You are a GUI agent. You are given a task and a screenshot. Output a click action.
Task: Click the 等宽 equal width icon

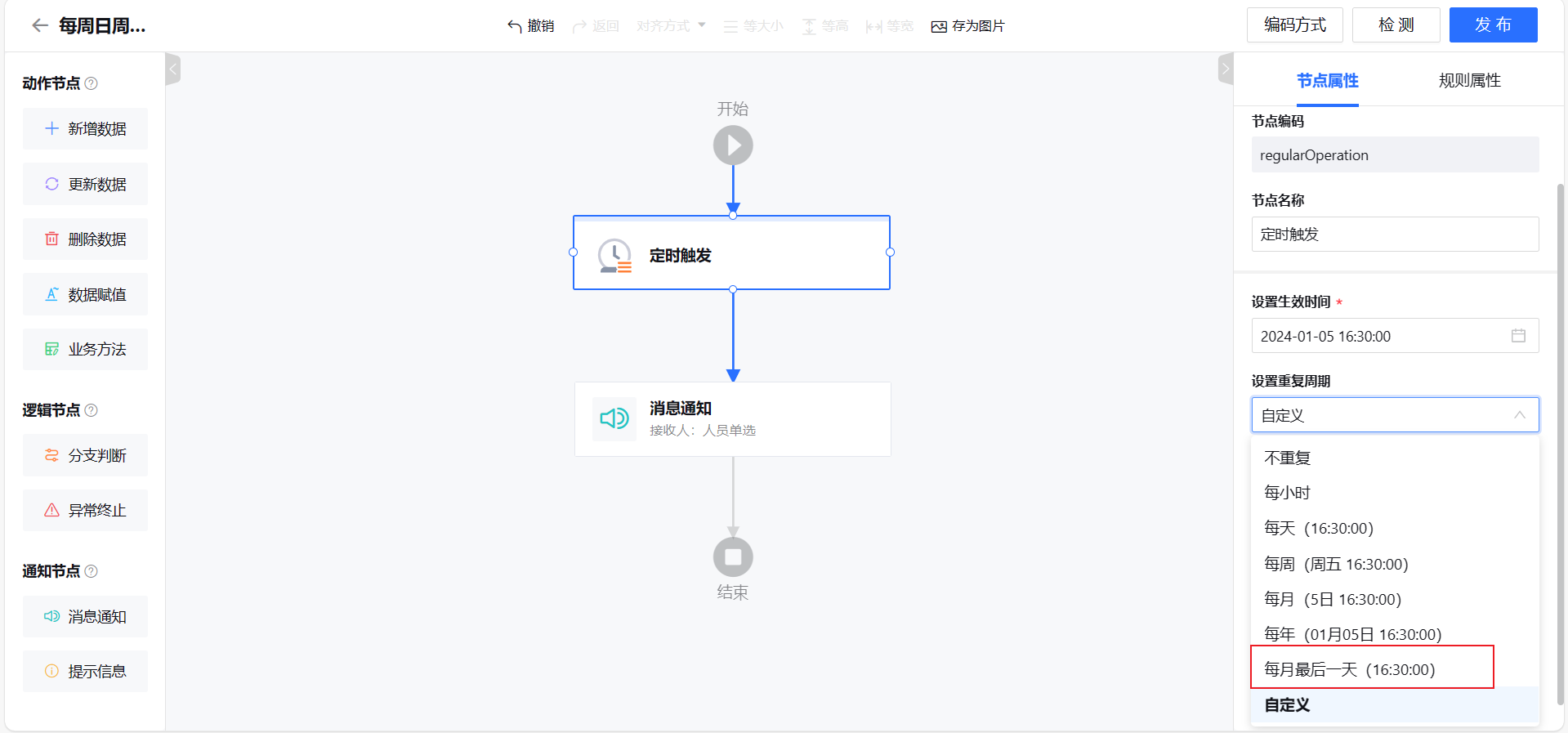point(873,26)
